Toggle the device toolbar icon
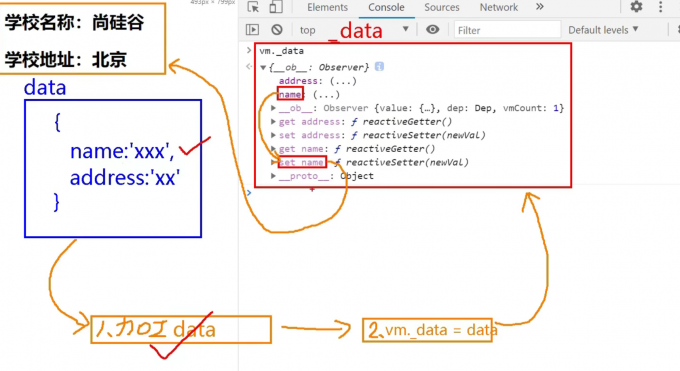The height and width of the screenshot is (371, 680). pos(276,7)
